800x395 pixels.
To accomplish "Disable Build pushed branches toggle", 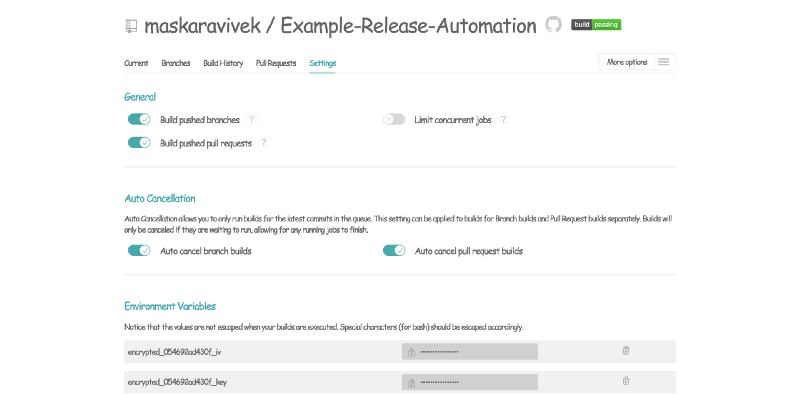I will [x=139, y=119].
